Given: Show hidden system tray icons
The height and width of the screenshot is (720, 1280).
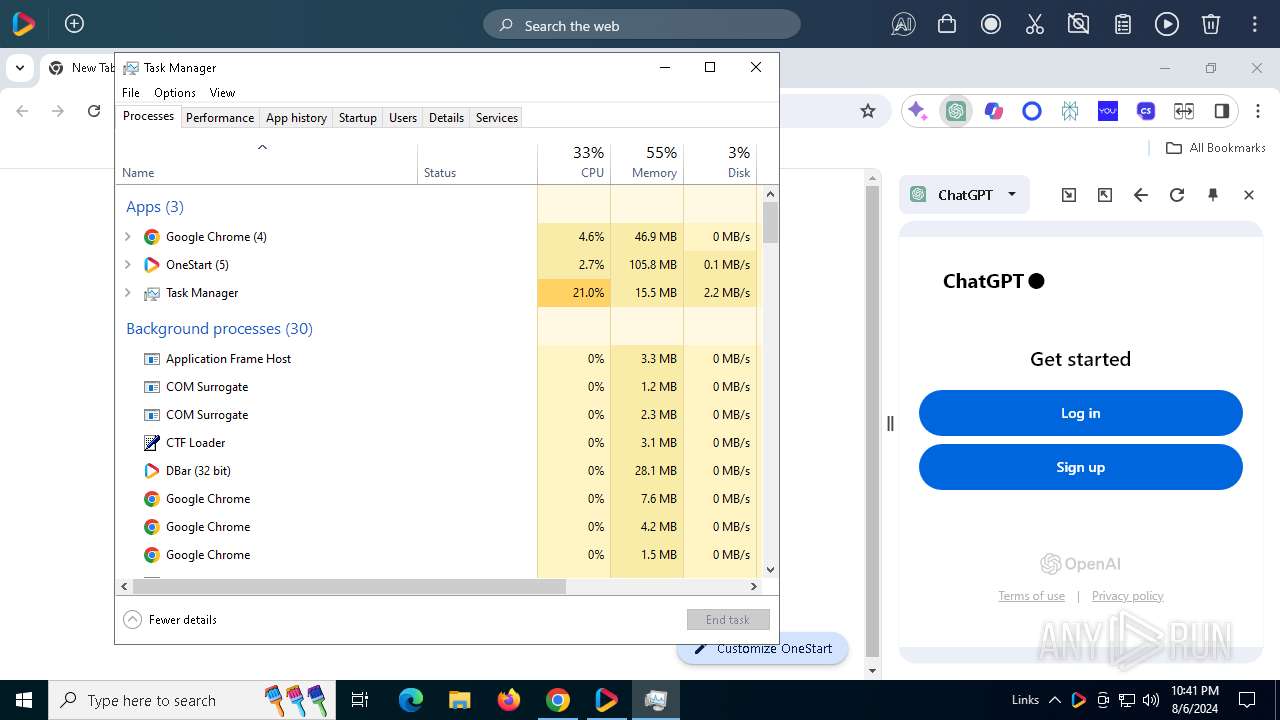Looking at the screenshot, I should click(x=1055, y=700).
